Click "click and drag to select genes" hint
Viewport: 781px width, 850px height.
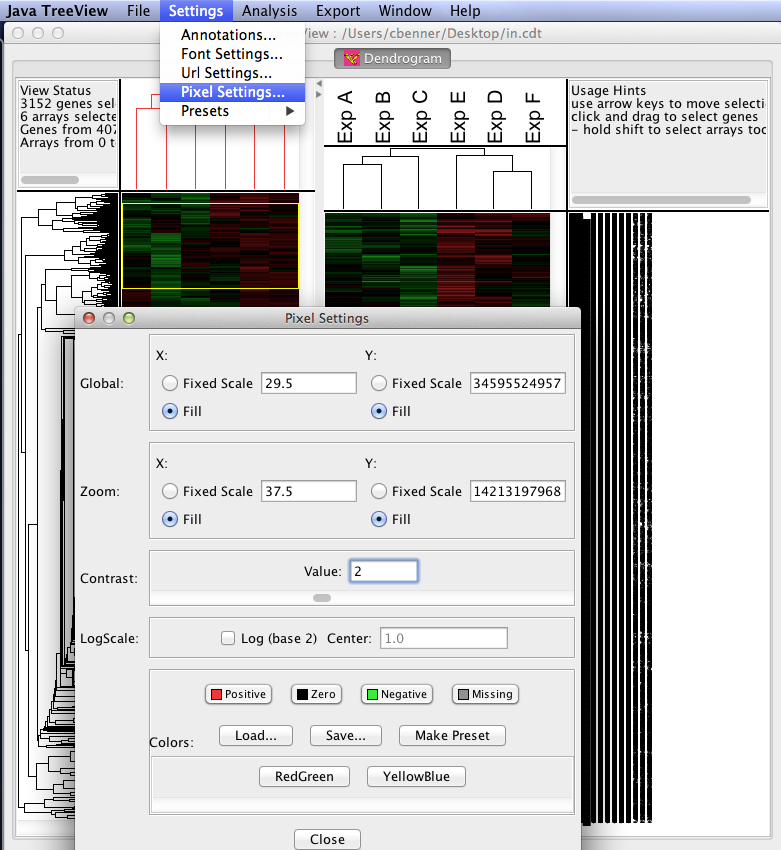coord(664,117)
